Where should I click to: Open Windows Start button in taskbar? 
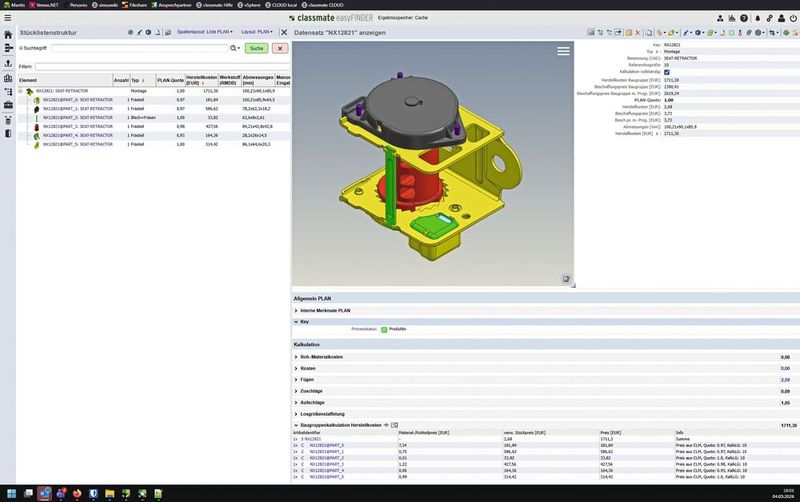[11, 493]
